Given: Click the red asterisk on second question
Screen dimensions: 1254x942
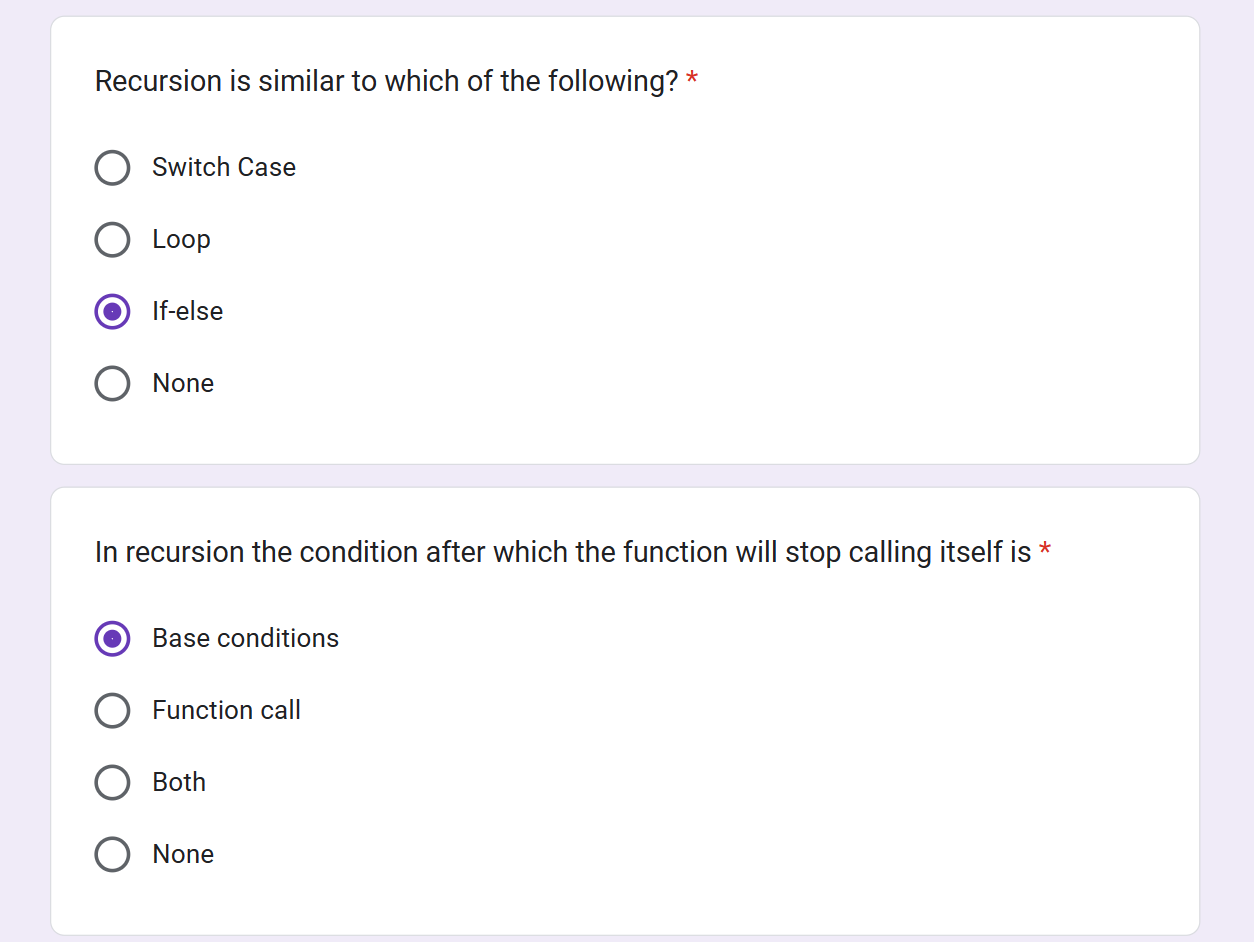Looking at the screenshot, I should pyautogui.click(x=1045, y=549).
